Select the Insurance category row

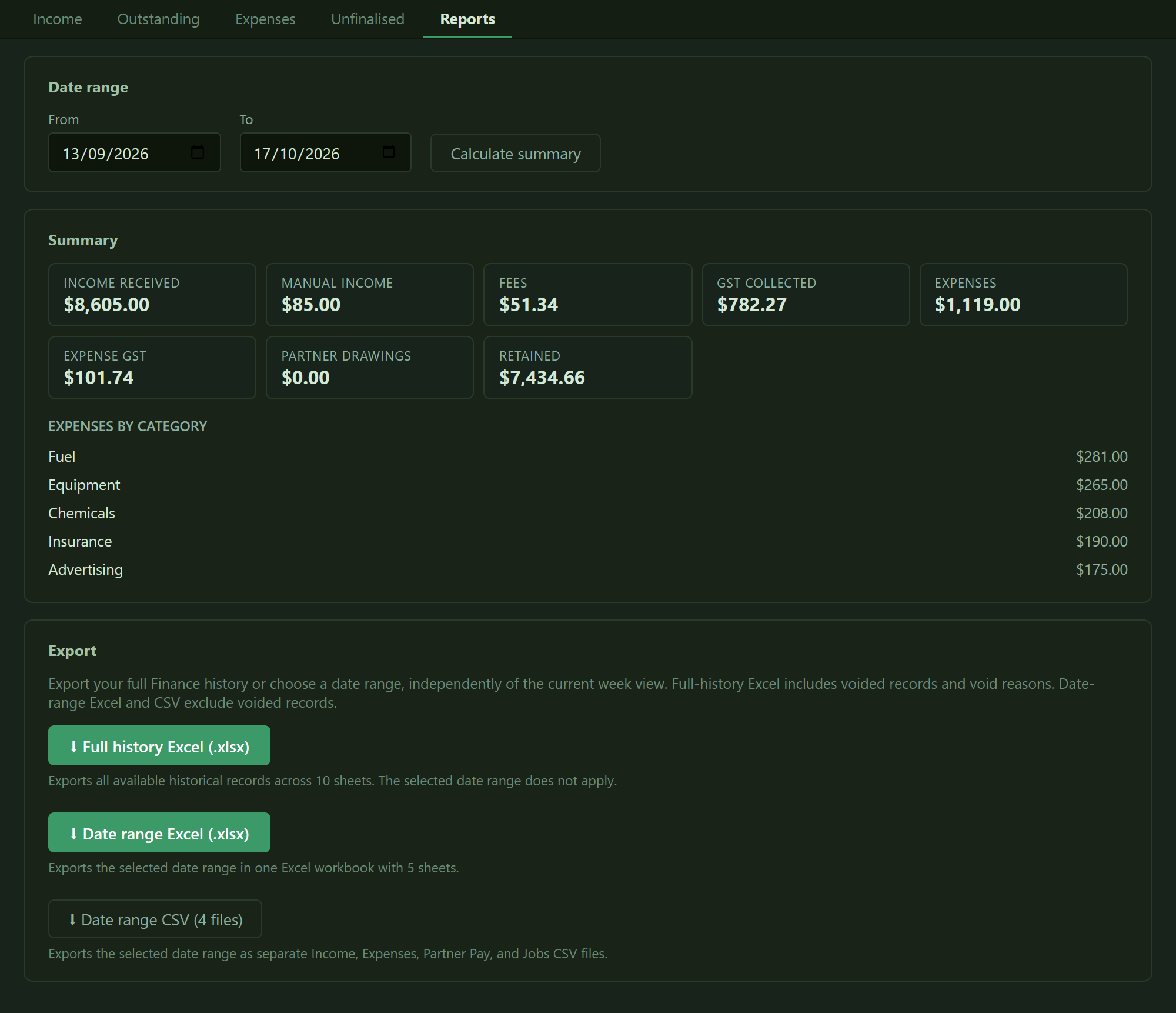(588, 541)
